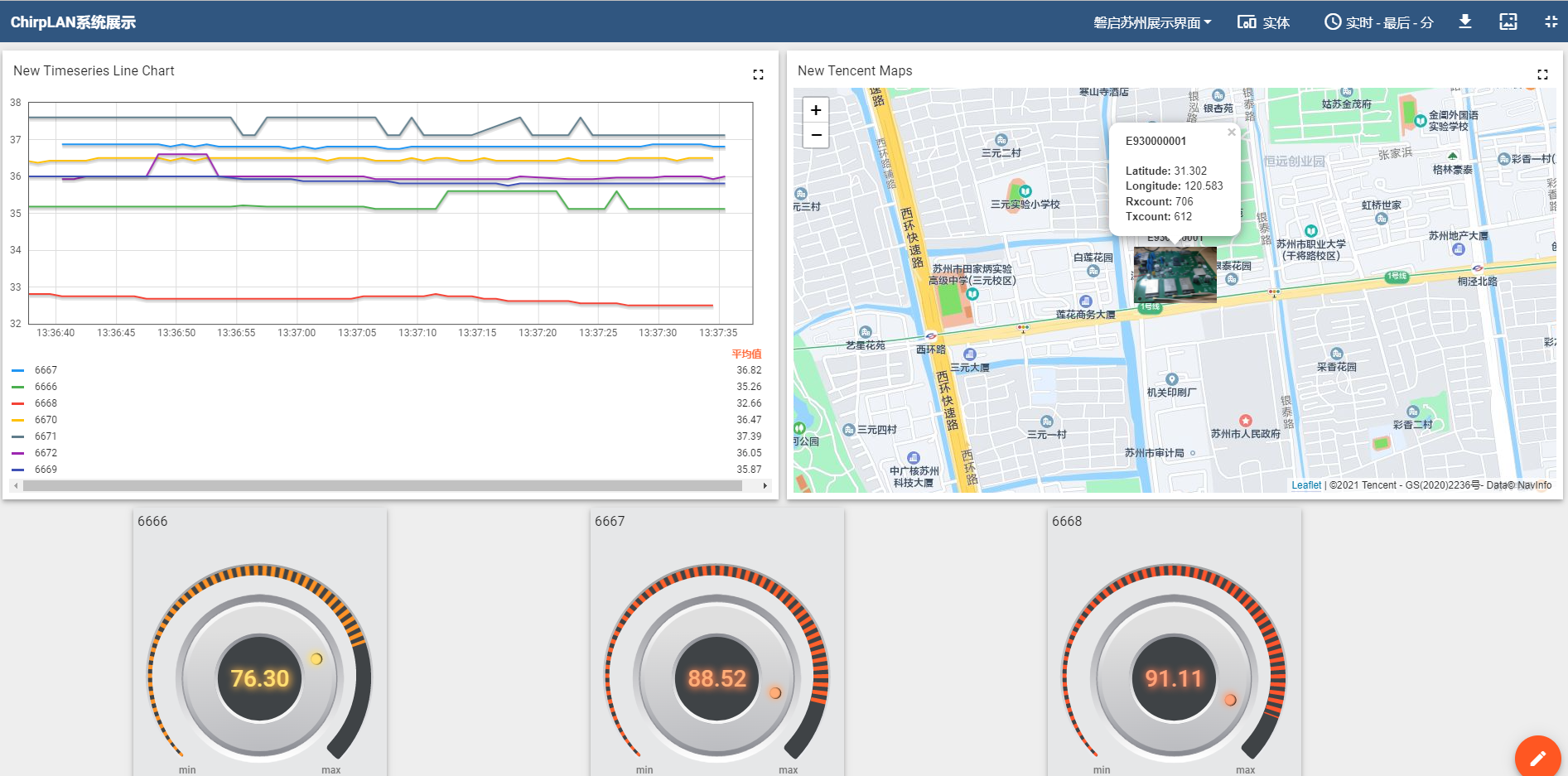
Task: Zoom in on the map with plus button
Action: click(816, 110)
